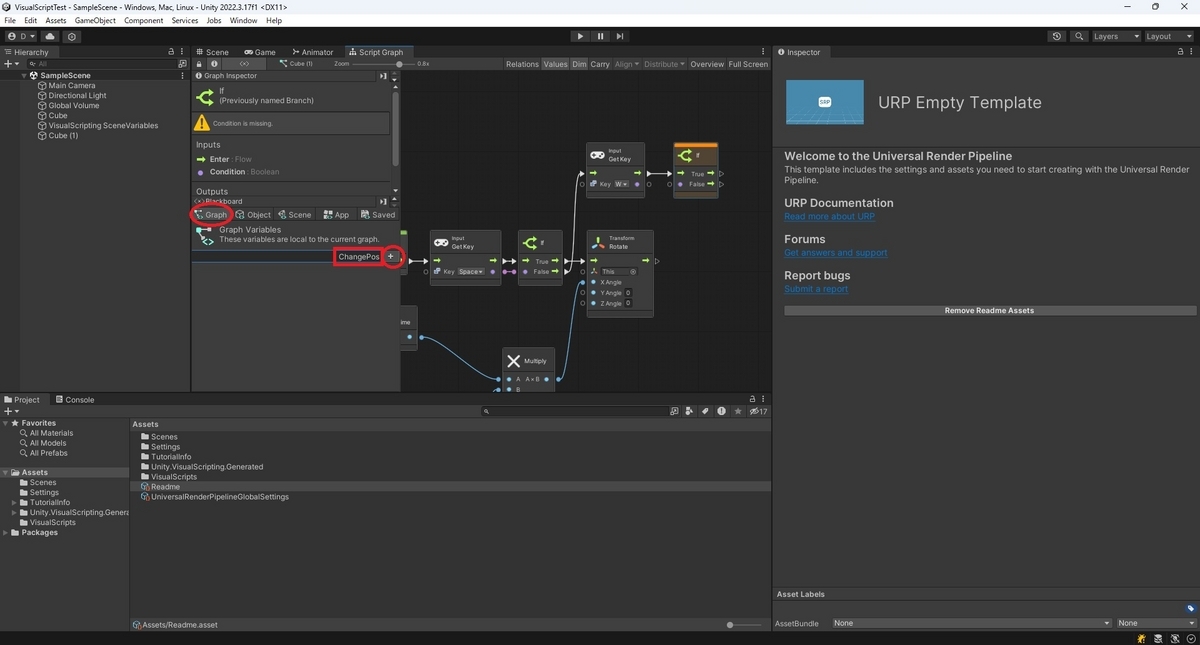Switch to the Game tab
The height and width of the screenshot is (645, 1200).
259,52
